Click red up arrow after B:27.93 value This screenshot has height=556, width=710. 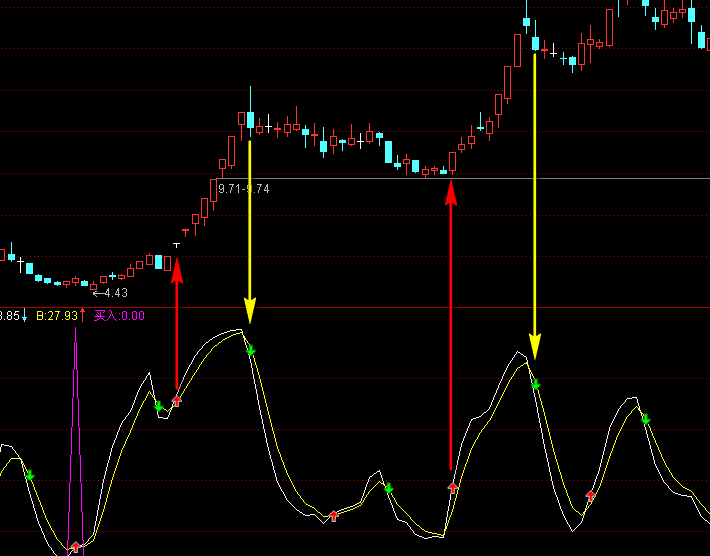[83, 315]
